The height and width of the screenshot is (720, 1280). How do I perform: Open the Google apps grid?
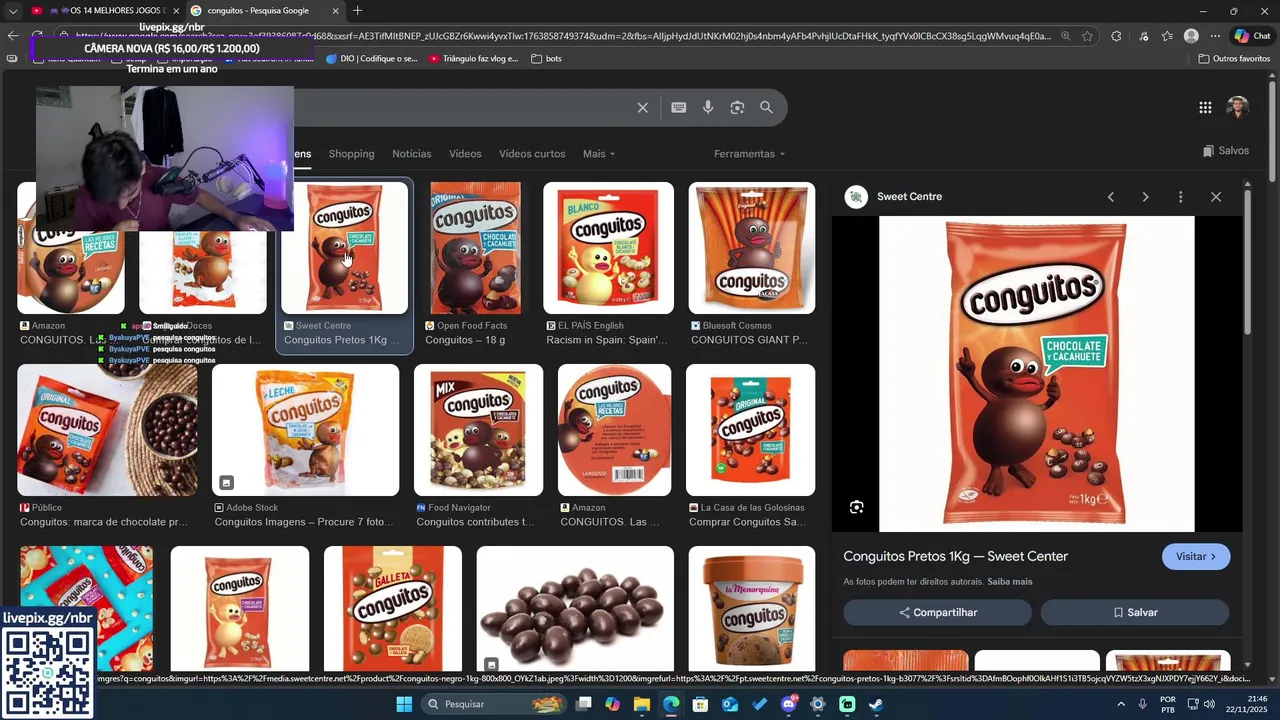pos(1205,108)
